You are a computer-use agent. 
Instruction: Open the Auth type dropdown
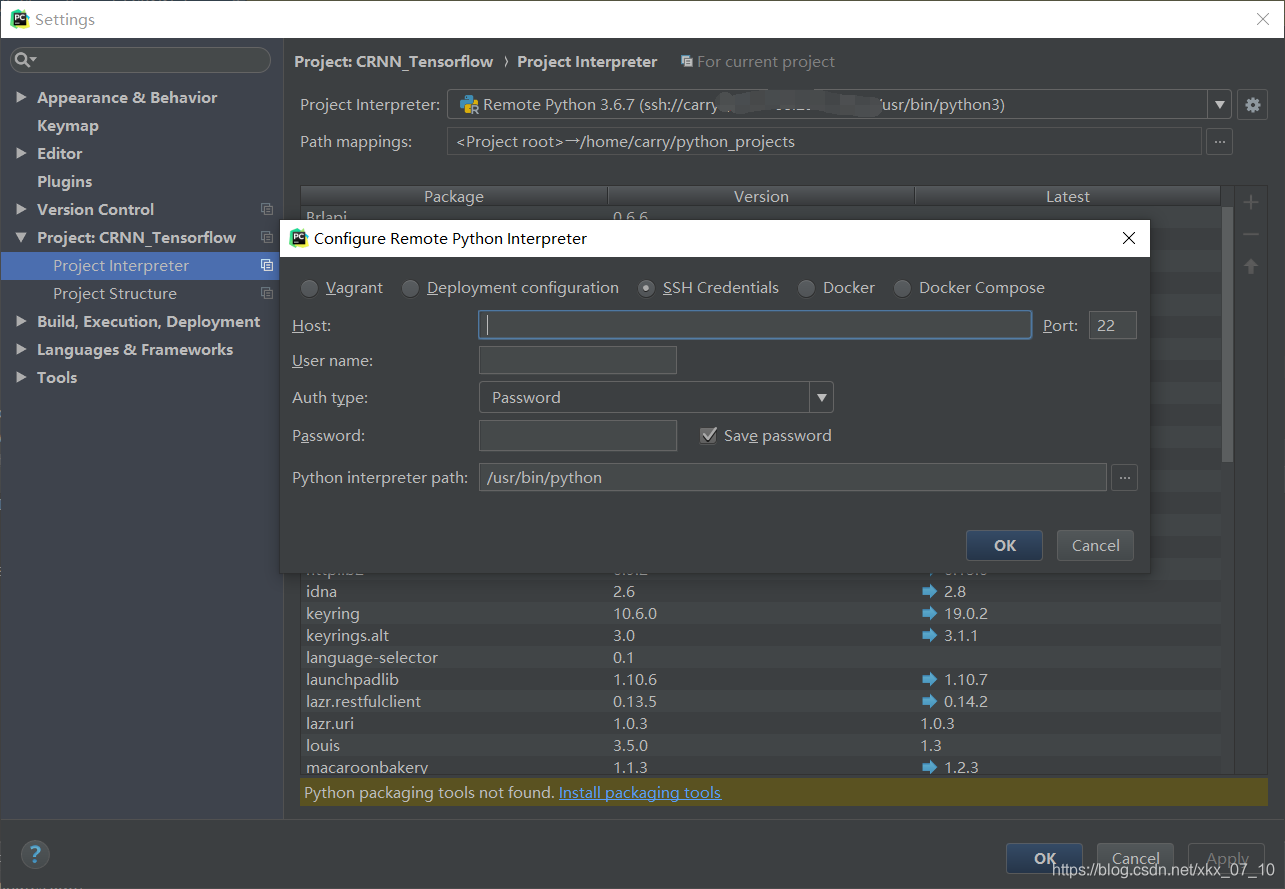(x=822, y=397)
